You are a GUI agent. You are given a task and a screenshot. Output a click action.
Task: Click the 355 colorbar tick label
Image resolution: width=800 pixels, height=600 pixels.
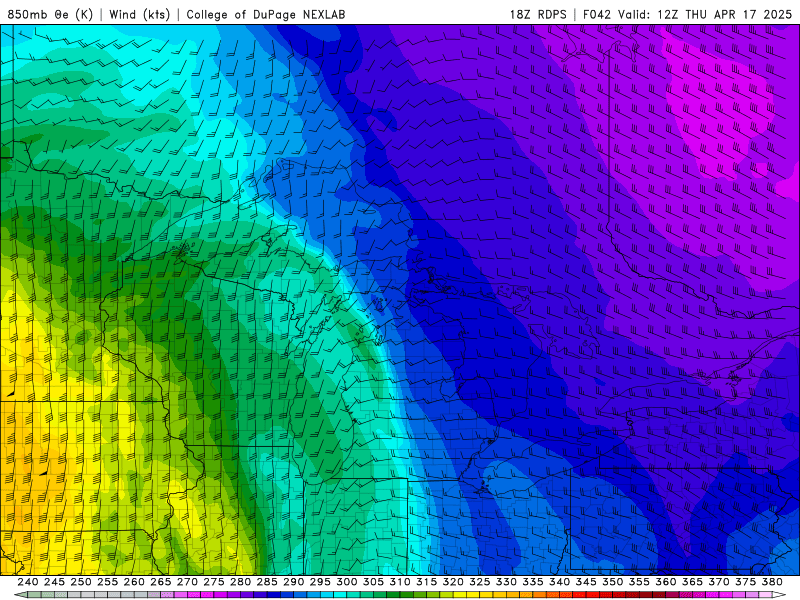639,582
